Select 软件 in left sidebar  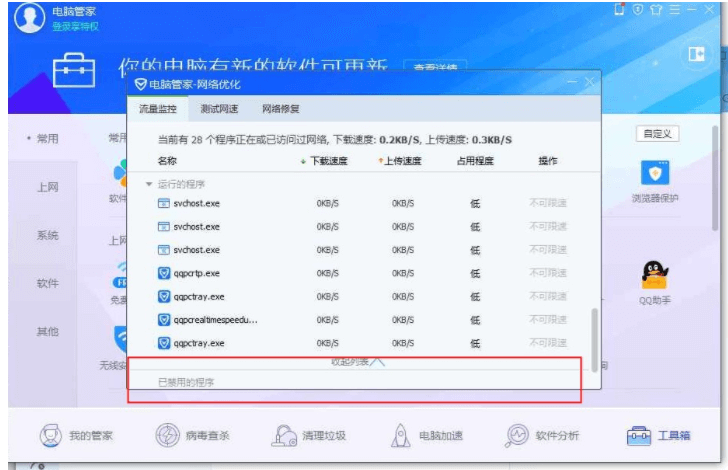click(47, 283)
